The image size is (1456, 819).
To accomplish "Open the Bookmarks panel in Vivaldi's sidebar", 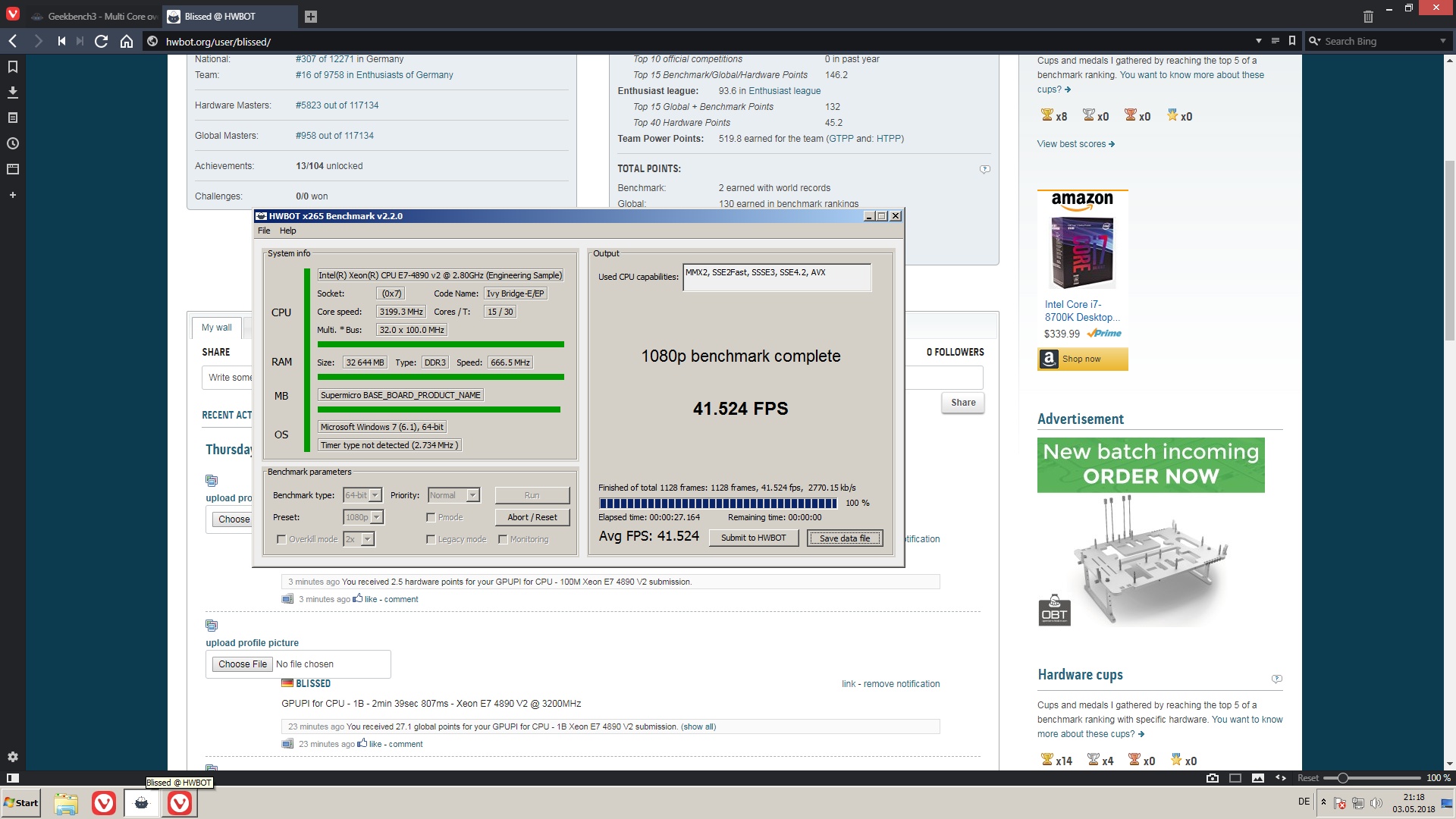I will (12, 67).
